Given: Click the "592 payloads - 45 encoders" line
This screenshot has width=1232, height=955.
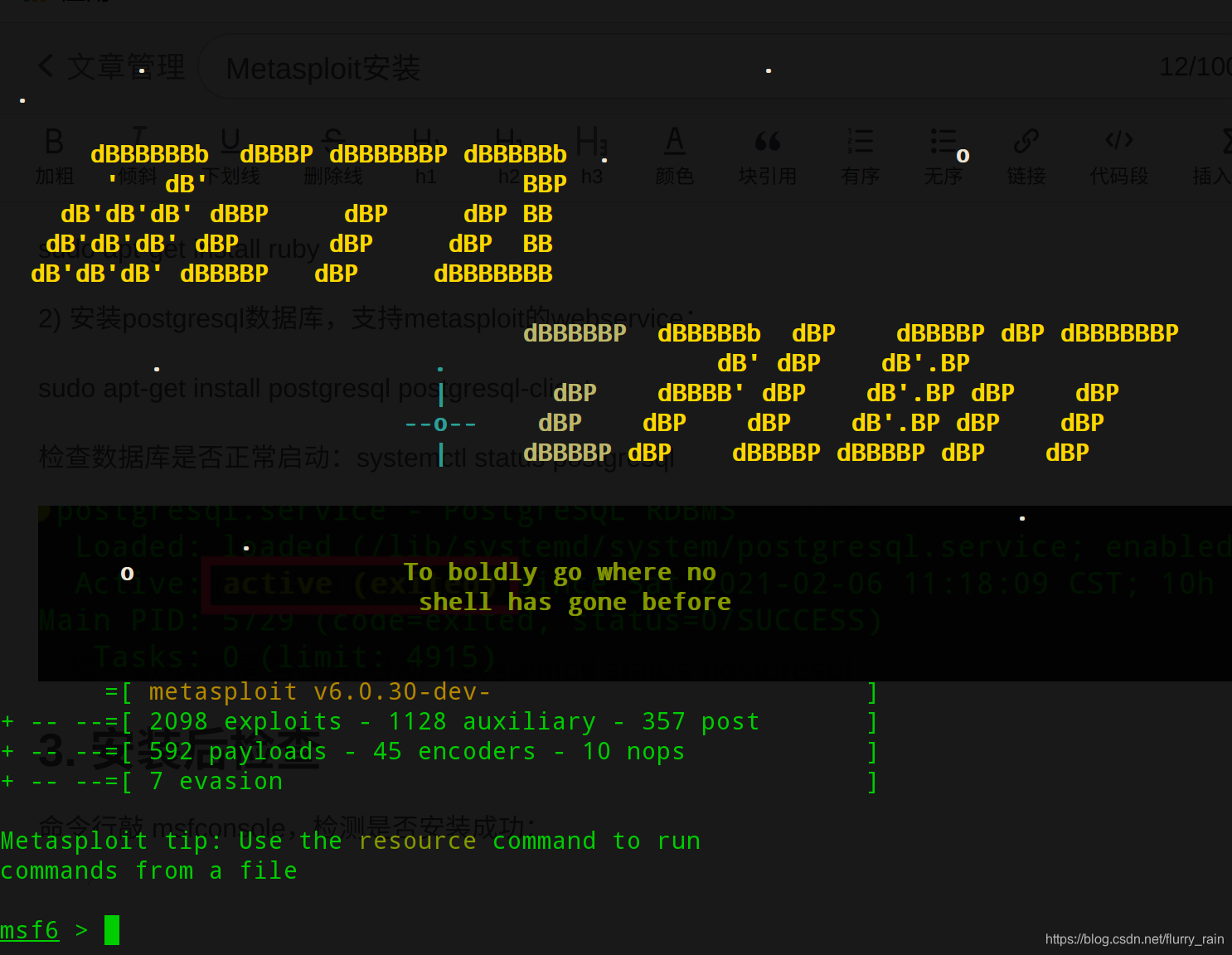Looking at the screenshot, I should pos(417,751).
